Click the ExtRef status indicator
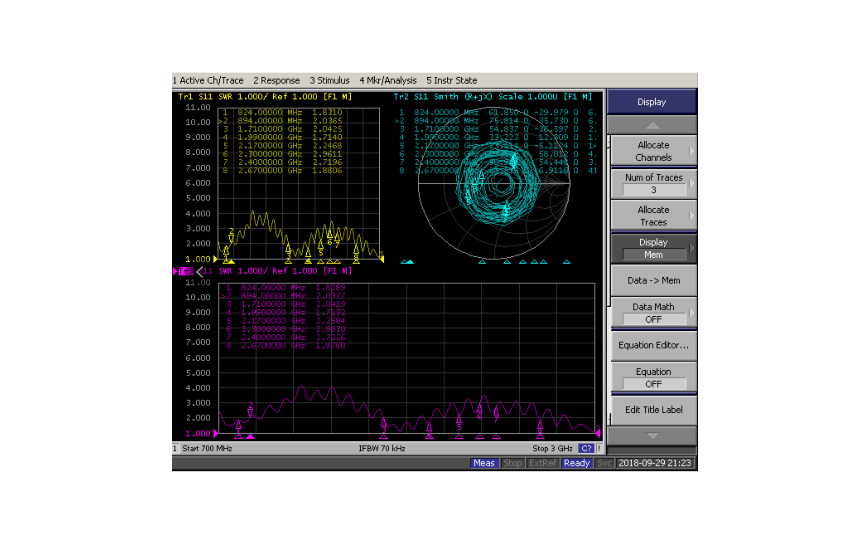850x540 pixels. (542, 463)
